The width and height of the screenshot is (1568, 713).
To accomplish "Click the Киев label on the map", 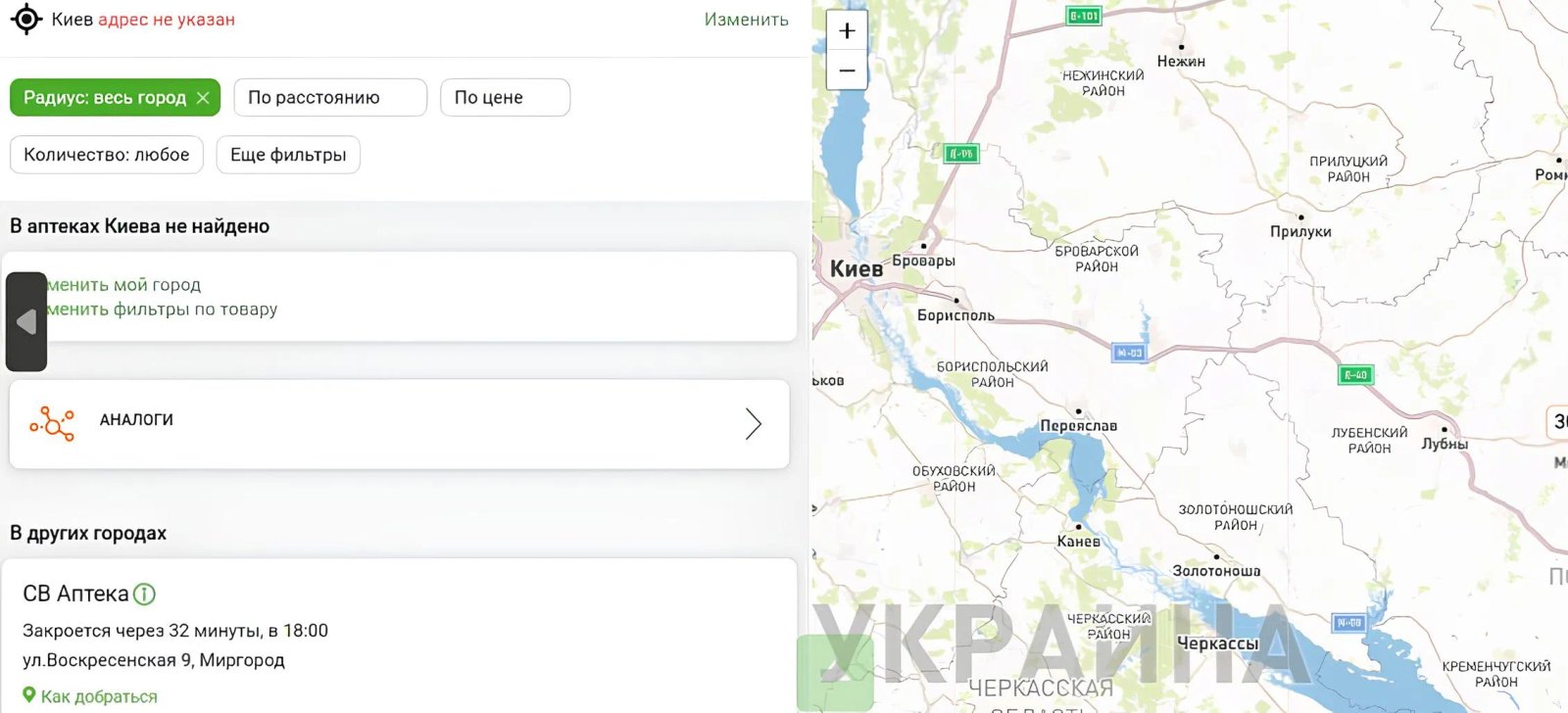I will [x=856, y=268].
